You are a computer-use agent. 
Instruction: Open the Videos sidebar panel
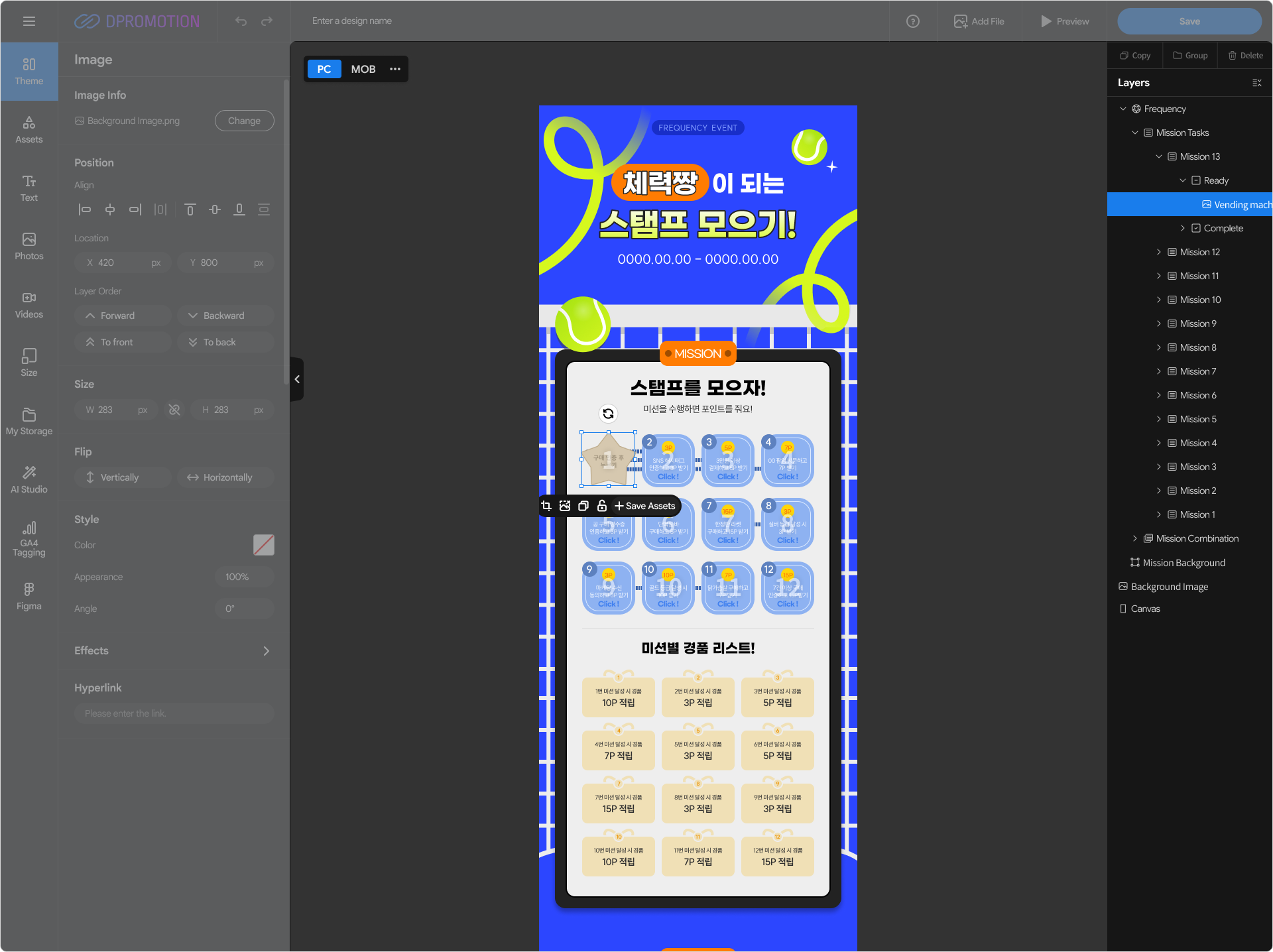(x=29, y=305)
